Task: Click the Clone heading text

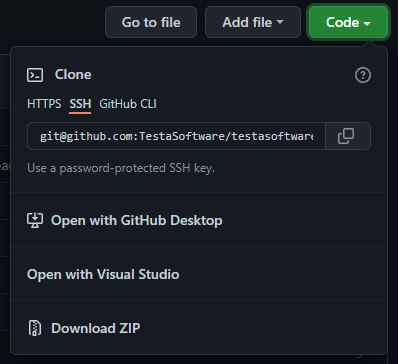Action: point(73,75)
